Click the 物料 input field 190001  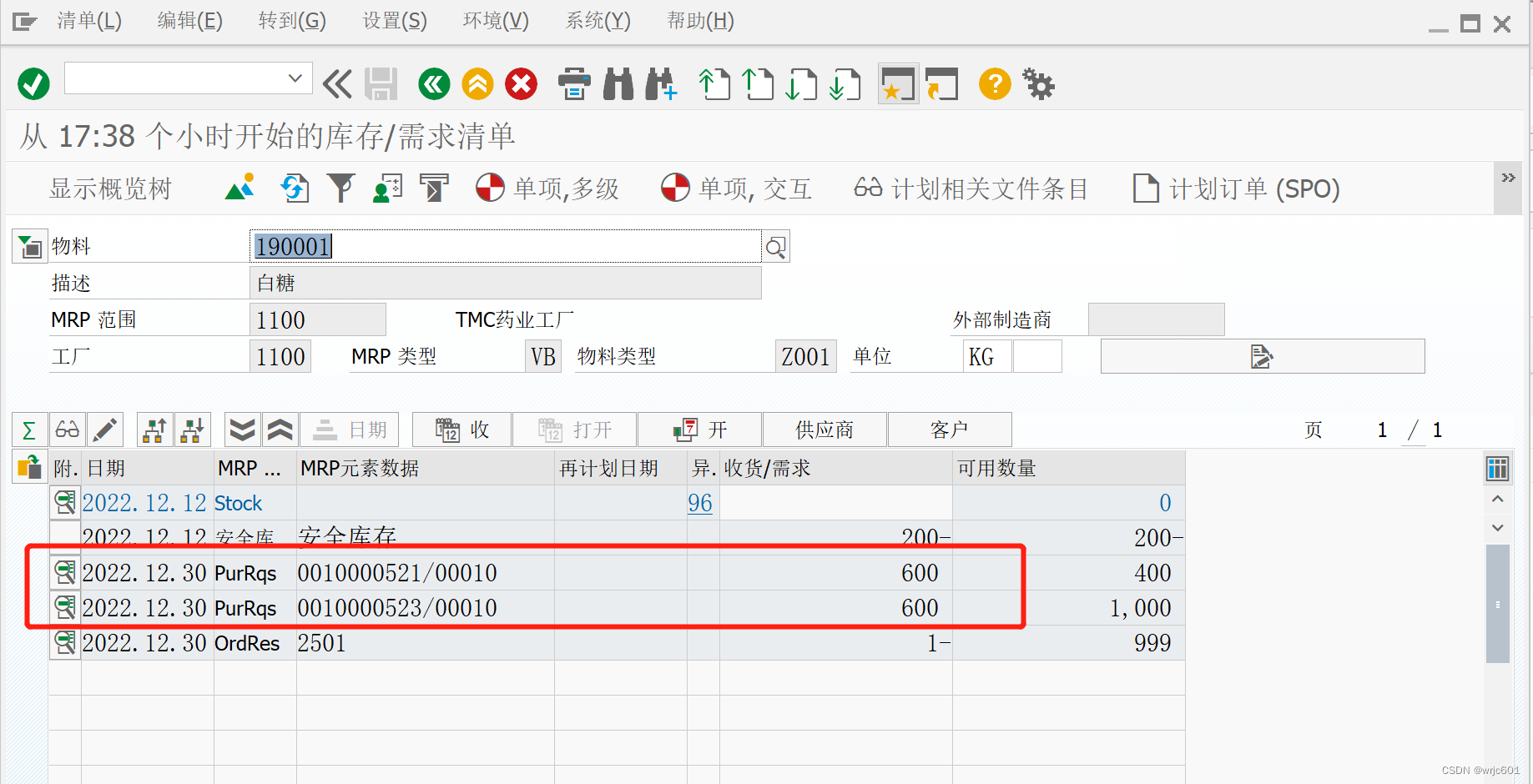(506, 247)
